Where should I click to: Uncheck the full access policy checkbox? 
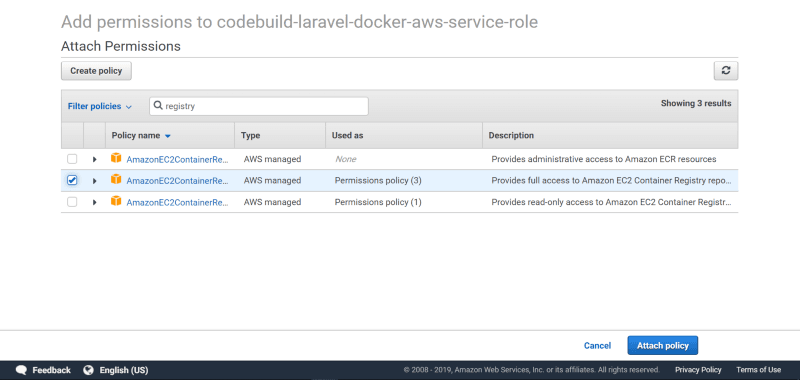click(72, 180)
